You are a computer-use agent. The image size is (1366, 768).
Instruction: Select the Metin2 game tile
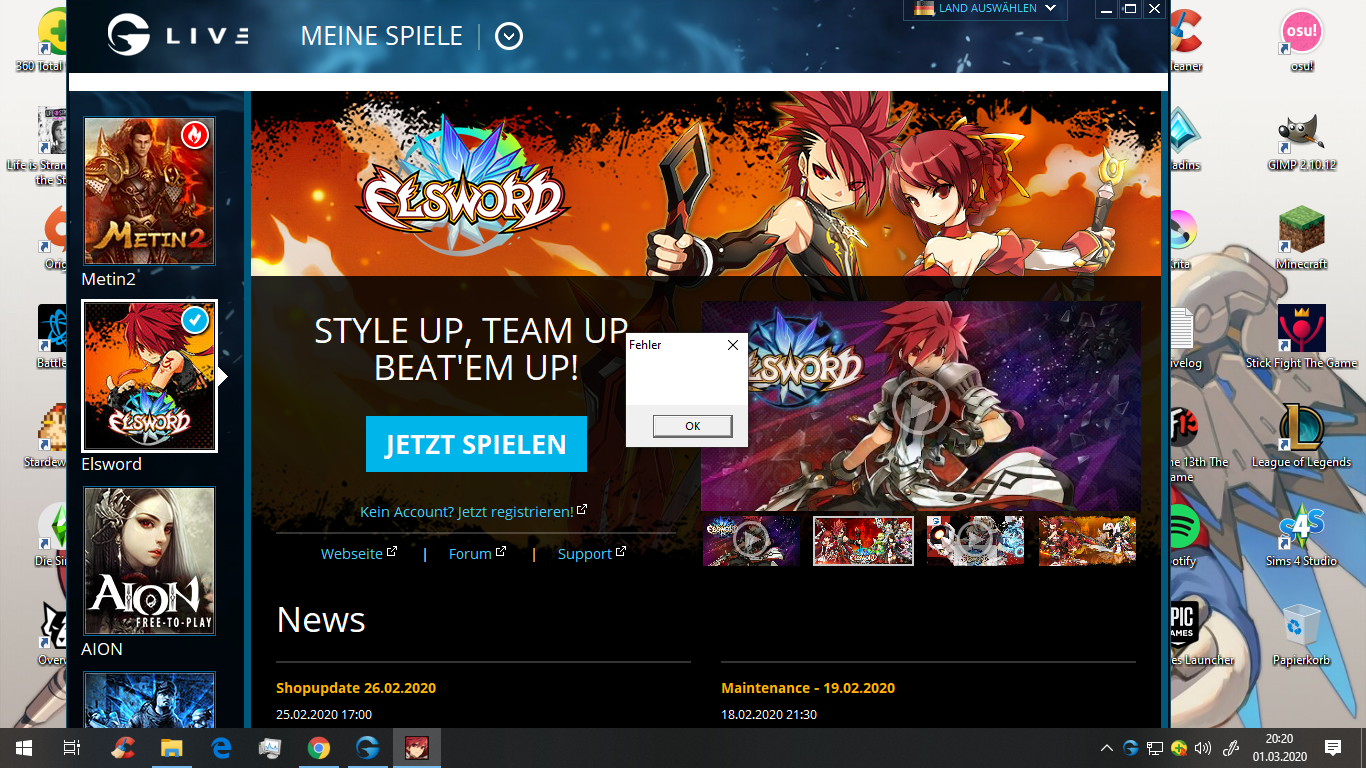tap(149, 190)
